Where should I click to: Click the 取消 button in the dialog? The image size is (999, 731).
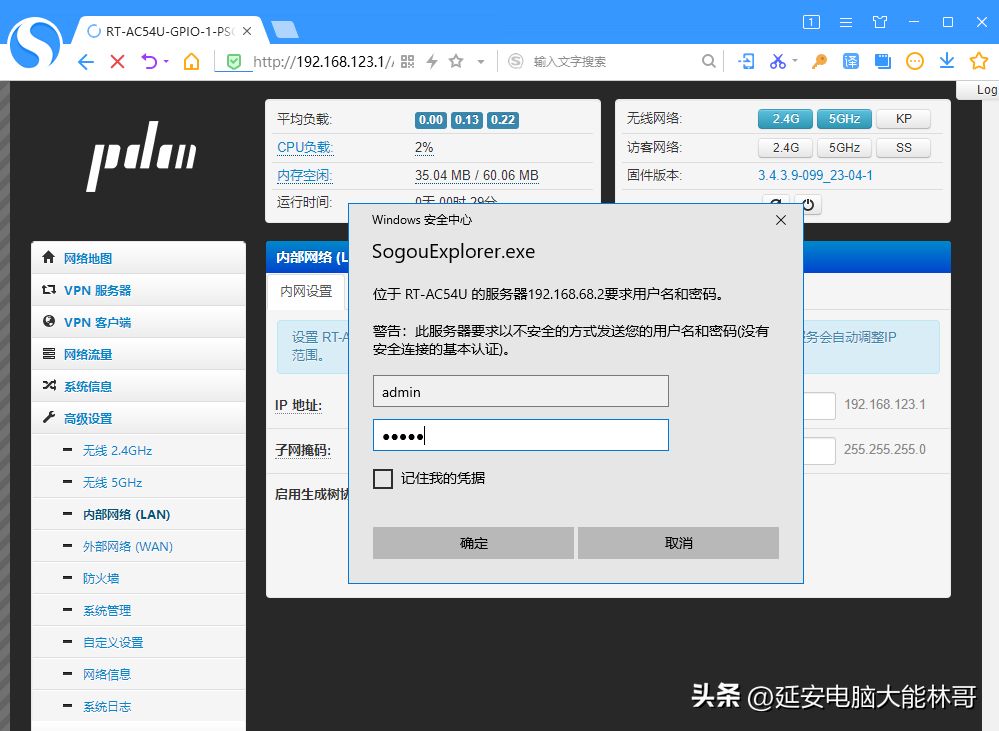pos(678,543)
